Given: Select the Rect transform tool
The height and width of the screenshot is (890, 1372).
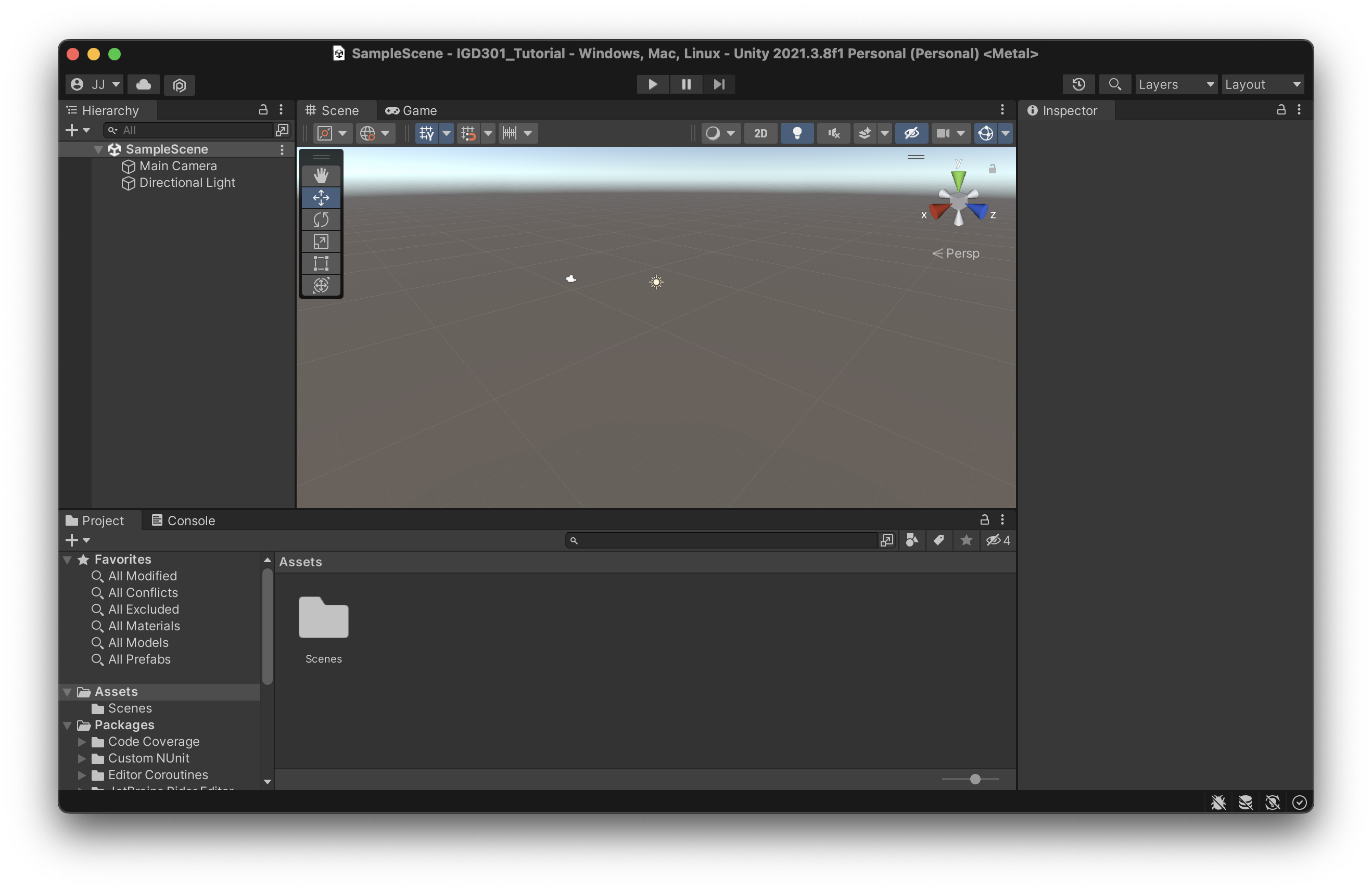Looking at the screenshot, I should pos(321,263).
